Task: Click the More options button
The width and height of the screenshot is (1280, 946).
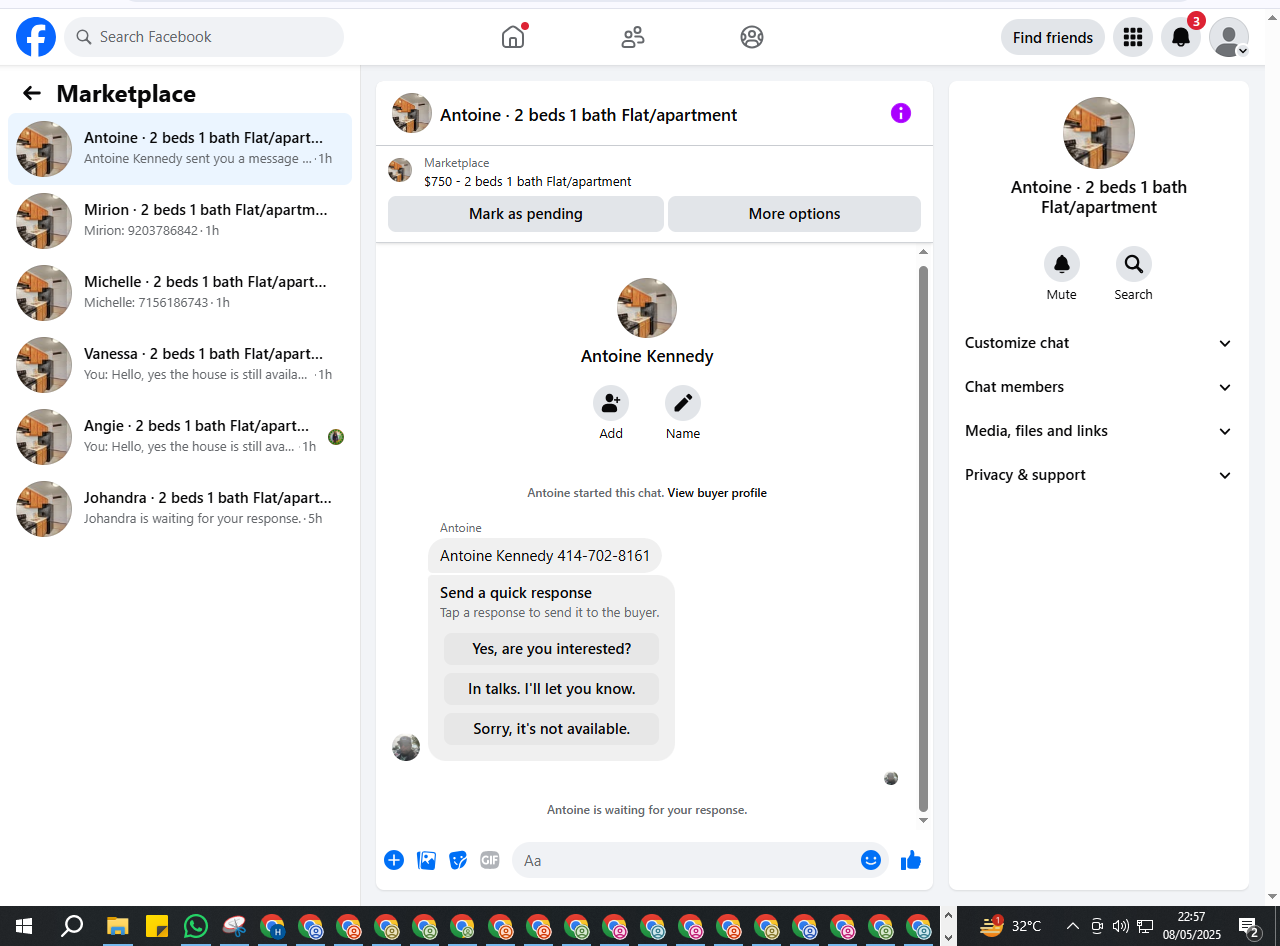Action: 794,214
